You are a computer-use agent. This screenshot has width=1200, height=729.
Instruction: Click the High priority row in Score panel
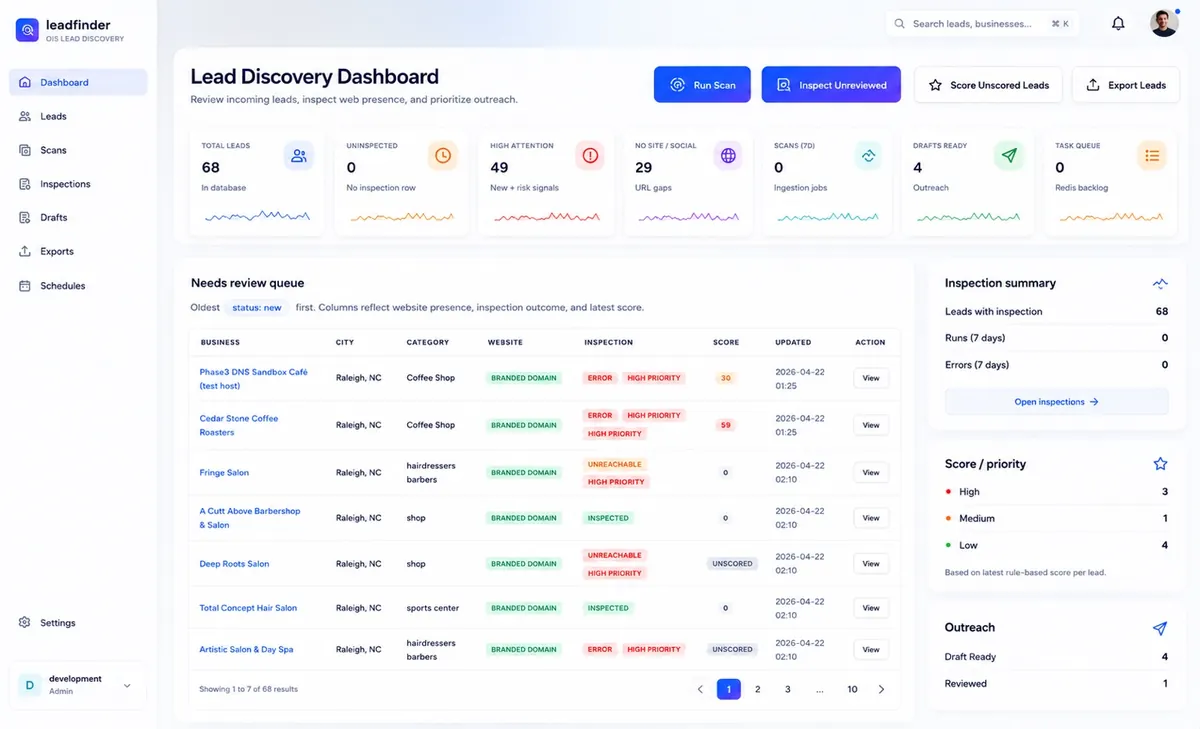[x=1056, y=492]
